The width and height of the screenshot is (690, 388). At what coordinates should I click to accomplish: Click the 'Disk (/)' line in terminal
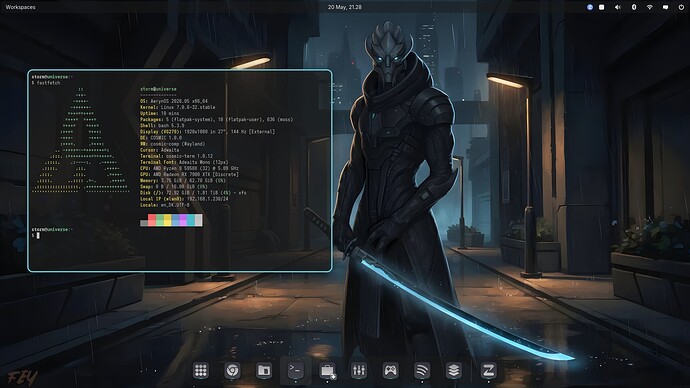(193, 193)
